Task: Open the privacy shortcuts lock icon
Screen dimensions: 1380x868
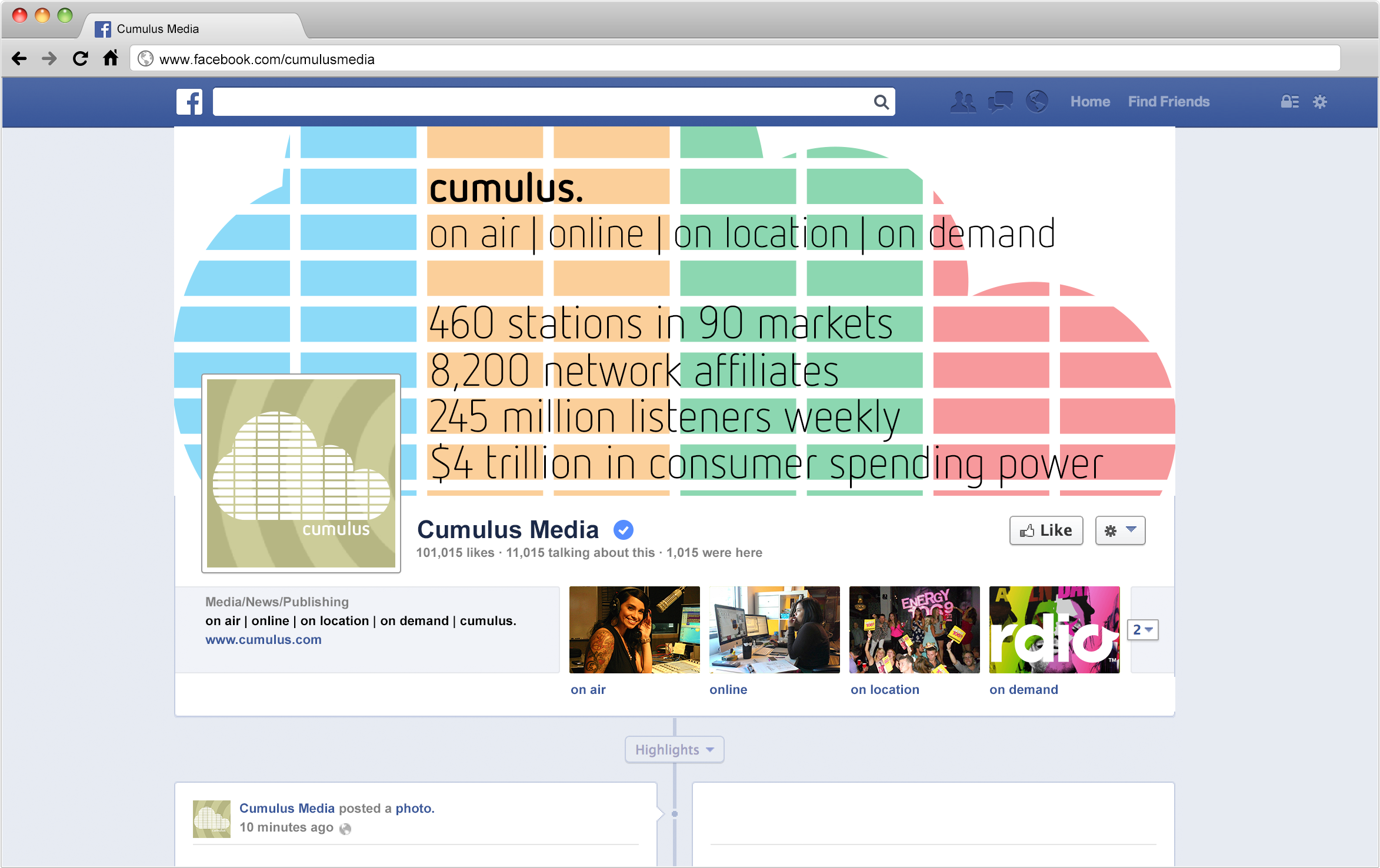Action: point(1289,102)
